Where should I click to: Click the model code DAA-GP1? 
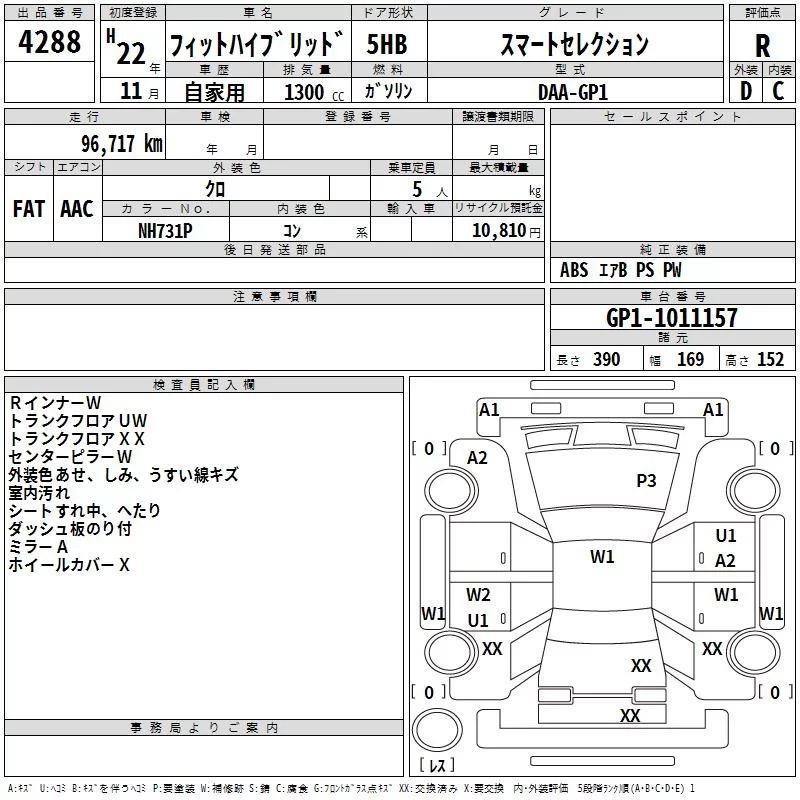pyautogui.click(x=573, y=92)
